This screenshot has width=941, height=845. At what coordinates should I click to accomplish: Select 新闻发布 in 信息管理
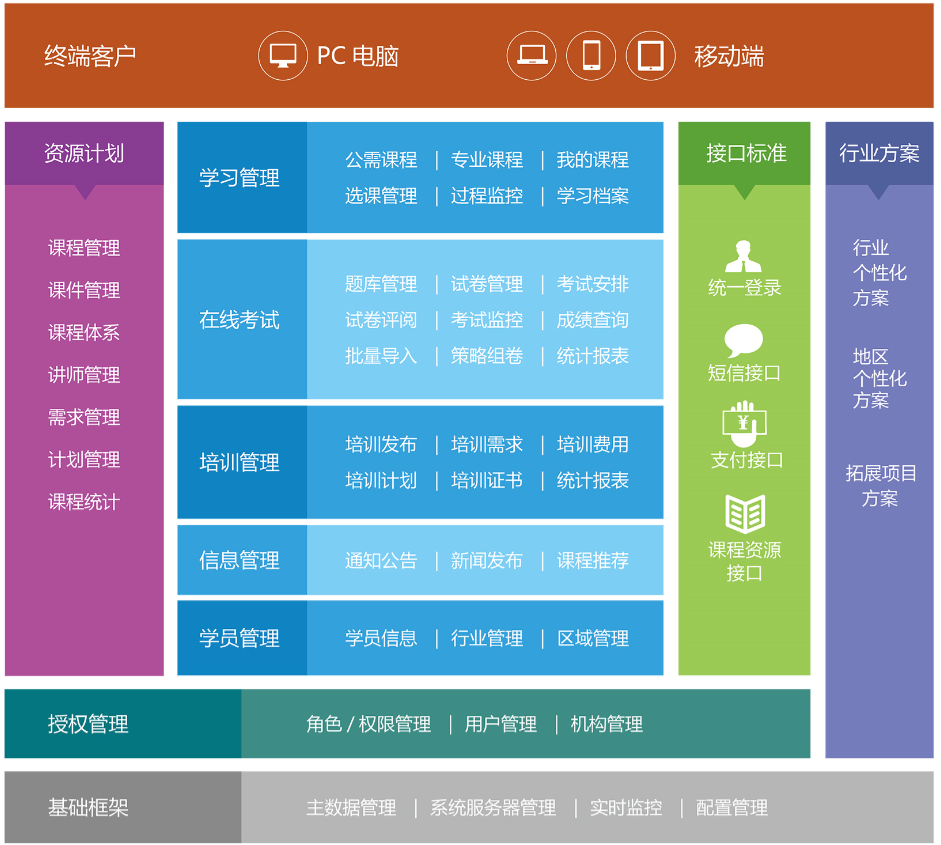(x=487, y=561)
